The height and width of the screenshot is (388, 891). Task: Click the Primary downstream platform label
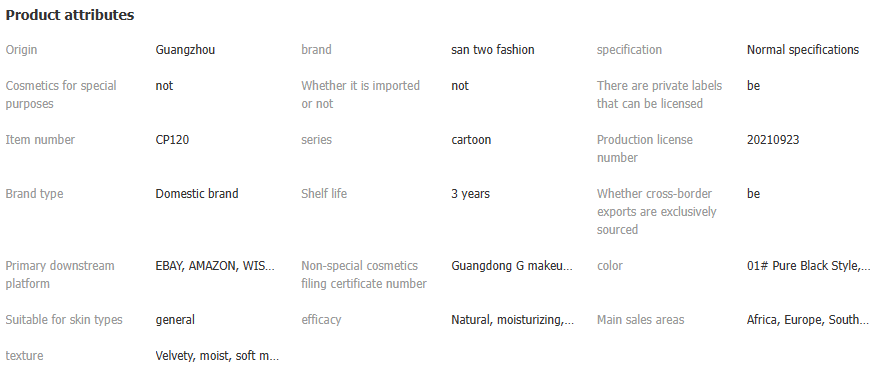60,275
